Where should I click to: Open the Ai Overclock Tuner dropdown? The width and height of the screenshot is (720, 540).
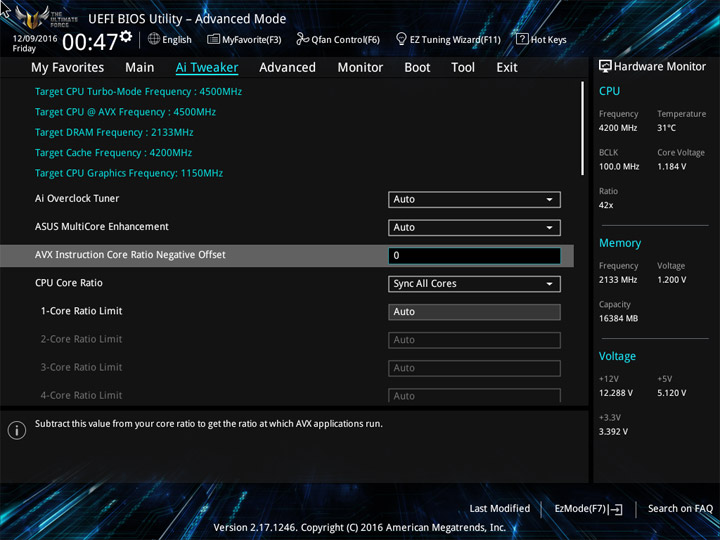(x=474, y=200)
